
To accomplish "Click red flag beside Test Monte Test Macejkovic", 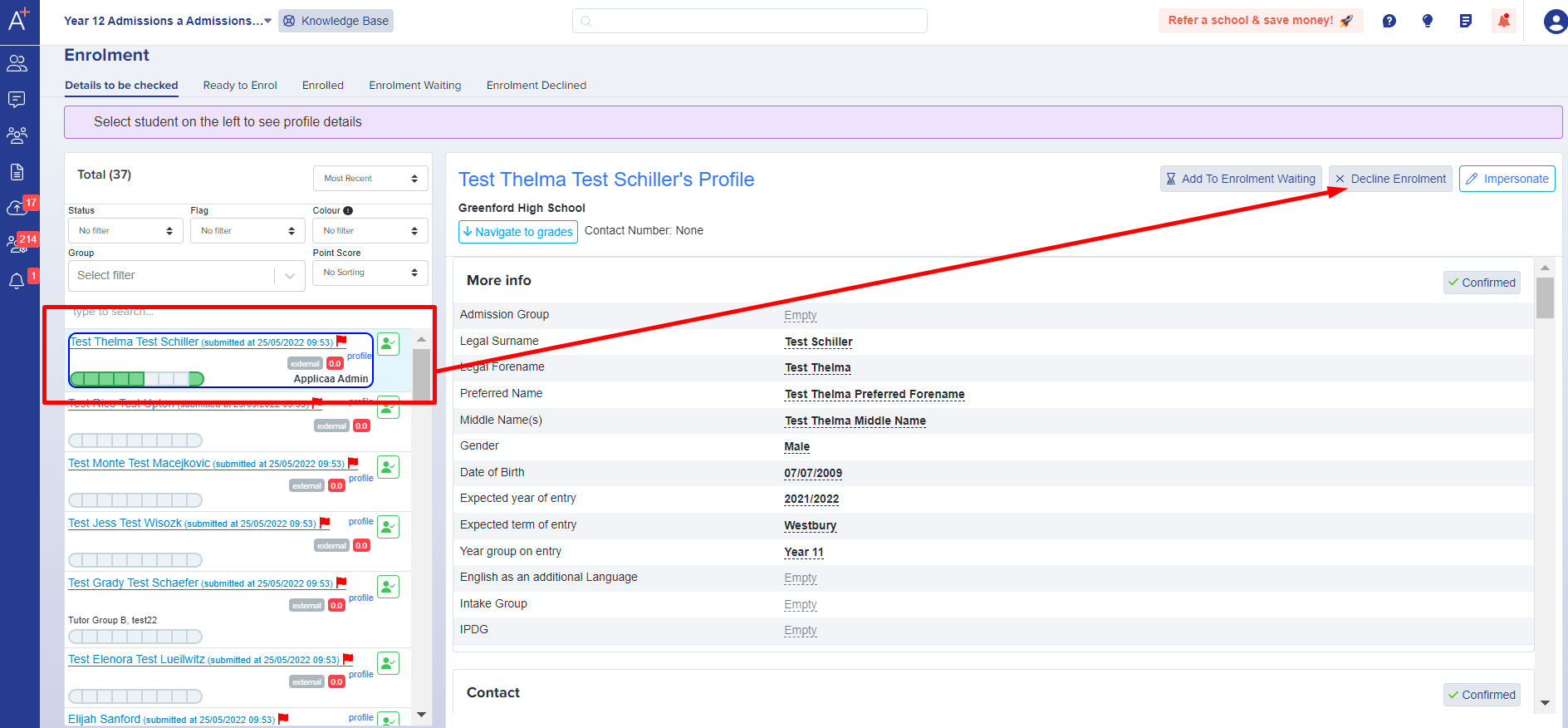I will click(x=353, y=463).
